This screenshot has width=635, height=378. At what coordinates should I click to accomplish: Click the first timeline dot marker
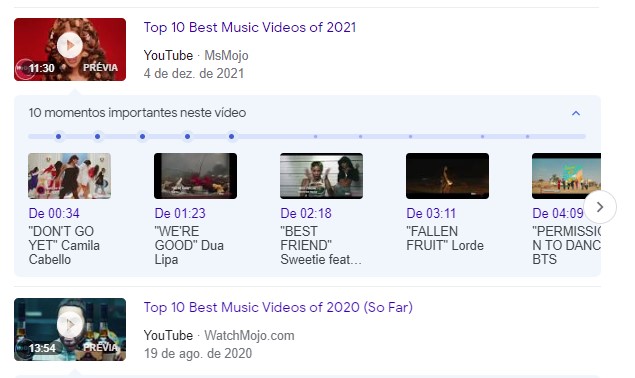tap(58, 137)
